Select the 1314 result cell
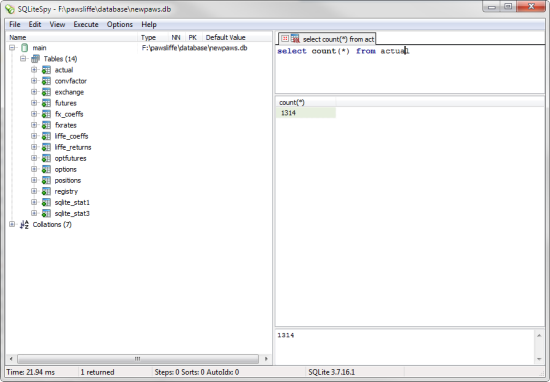This screenshot has width=550, height=382. tap(306, 113)
